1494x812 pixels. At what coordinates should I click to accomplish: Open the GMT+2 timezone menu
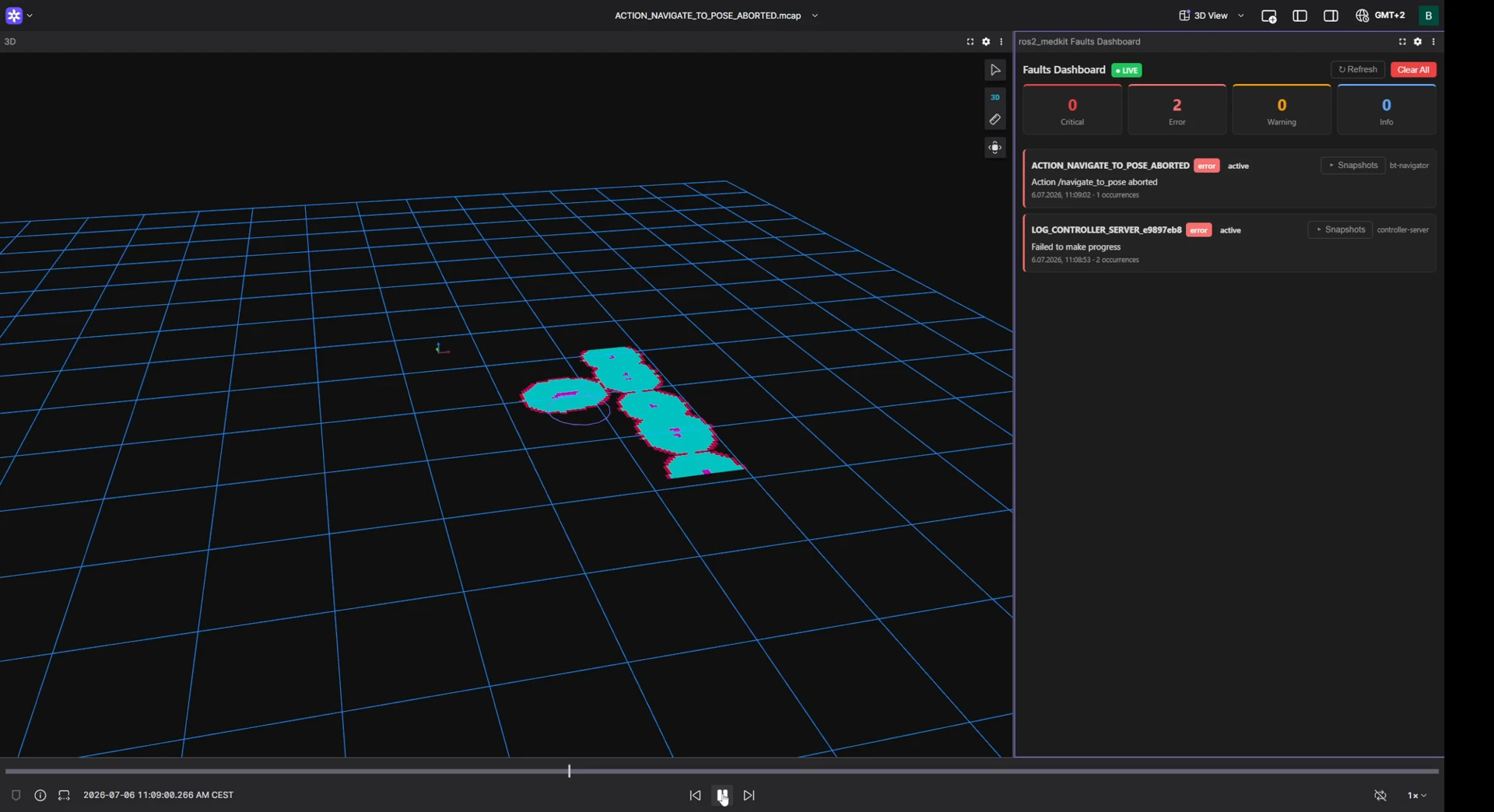[1380, 16]
